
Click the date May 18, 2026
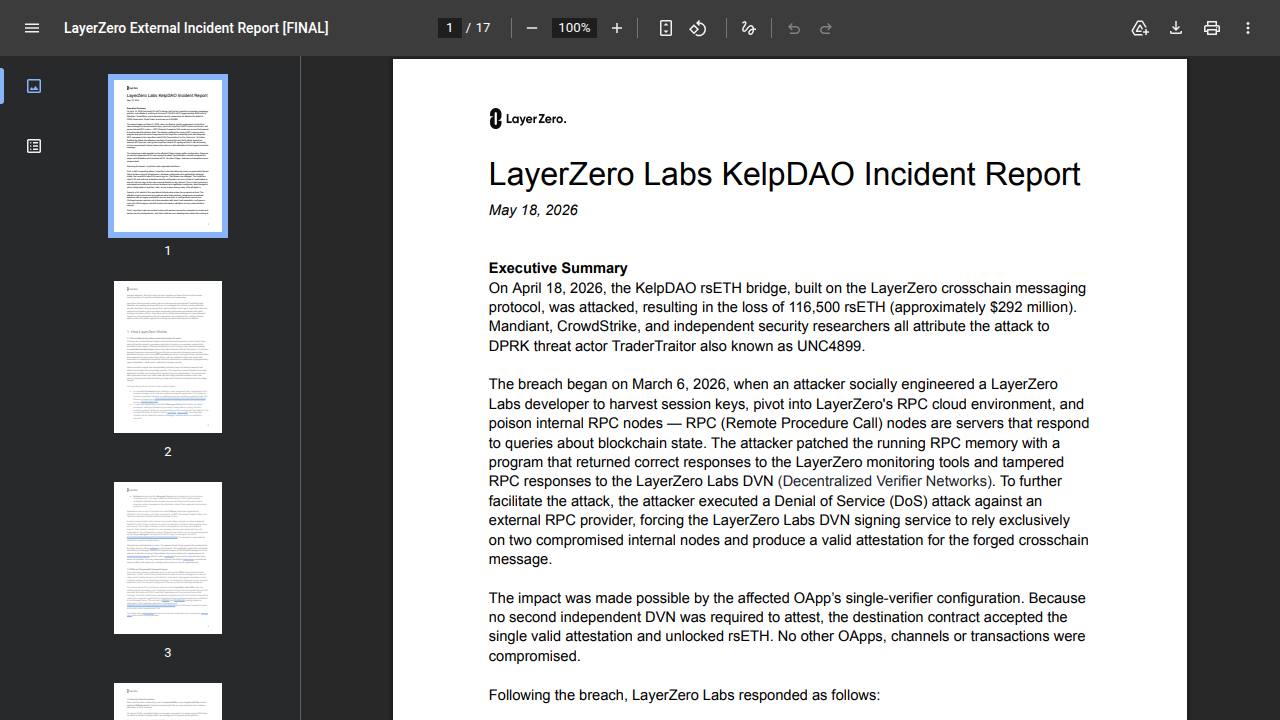click(x=533, y=210)
